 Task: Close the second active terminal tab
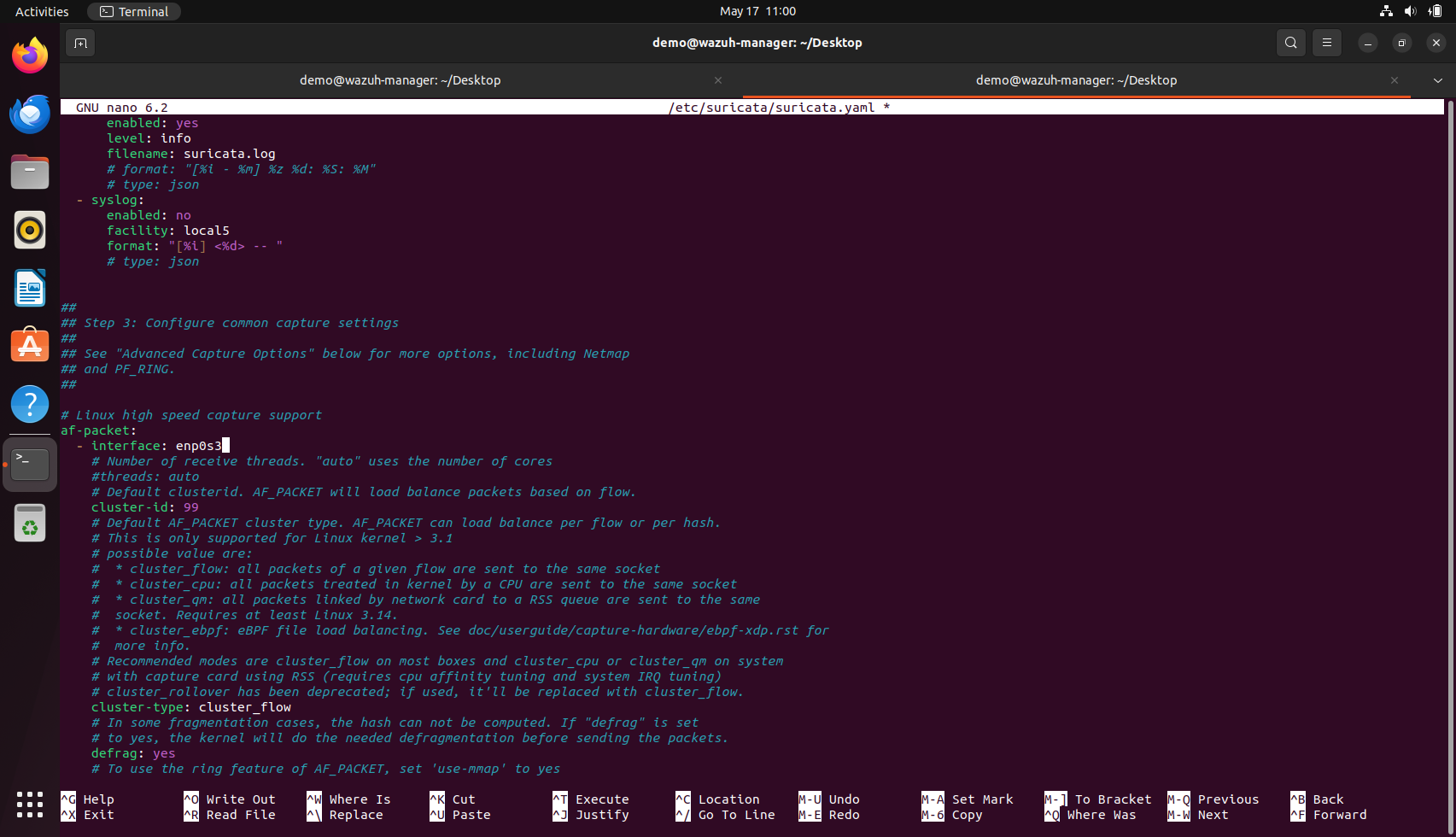point(1395,80)
